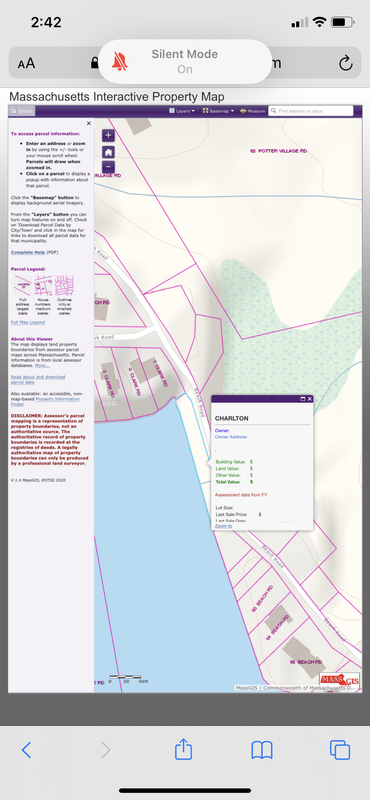Focus the Find address or place search box
Image resolution: width=370 pixels, height=800 pixels.
coord(311,111)
